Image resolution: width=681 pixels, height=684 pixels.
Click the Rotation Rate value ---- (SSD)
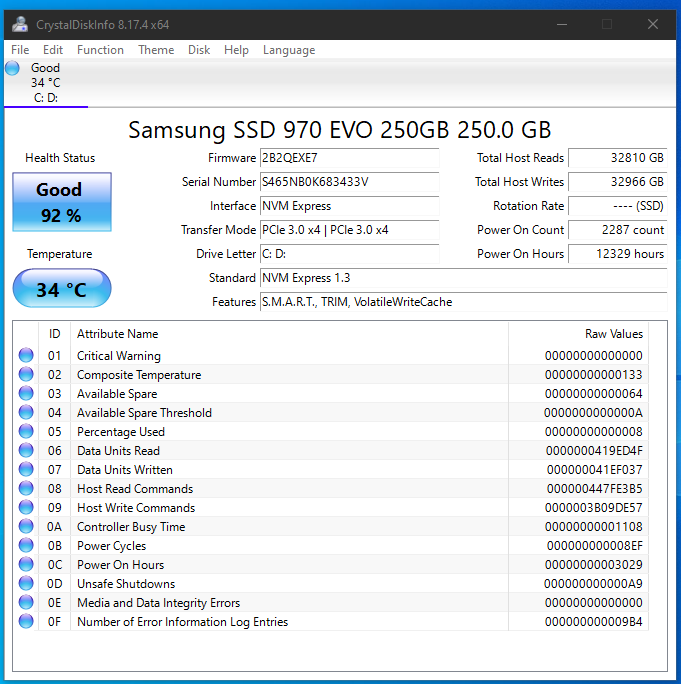[618, 206]
